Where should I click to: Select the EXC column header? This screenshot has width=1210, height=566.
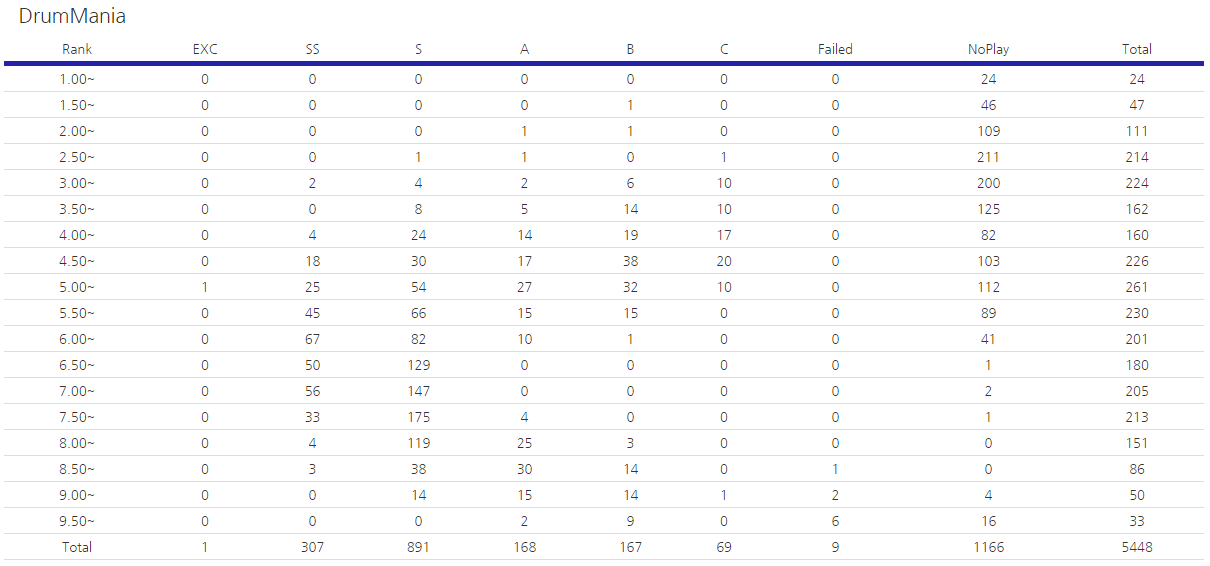pos(205,49)
